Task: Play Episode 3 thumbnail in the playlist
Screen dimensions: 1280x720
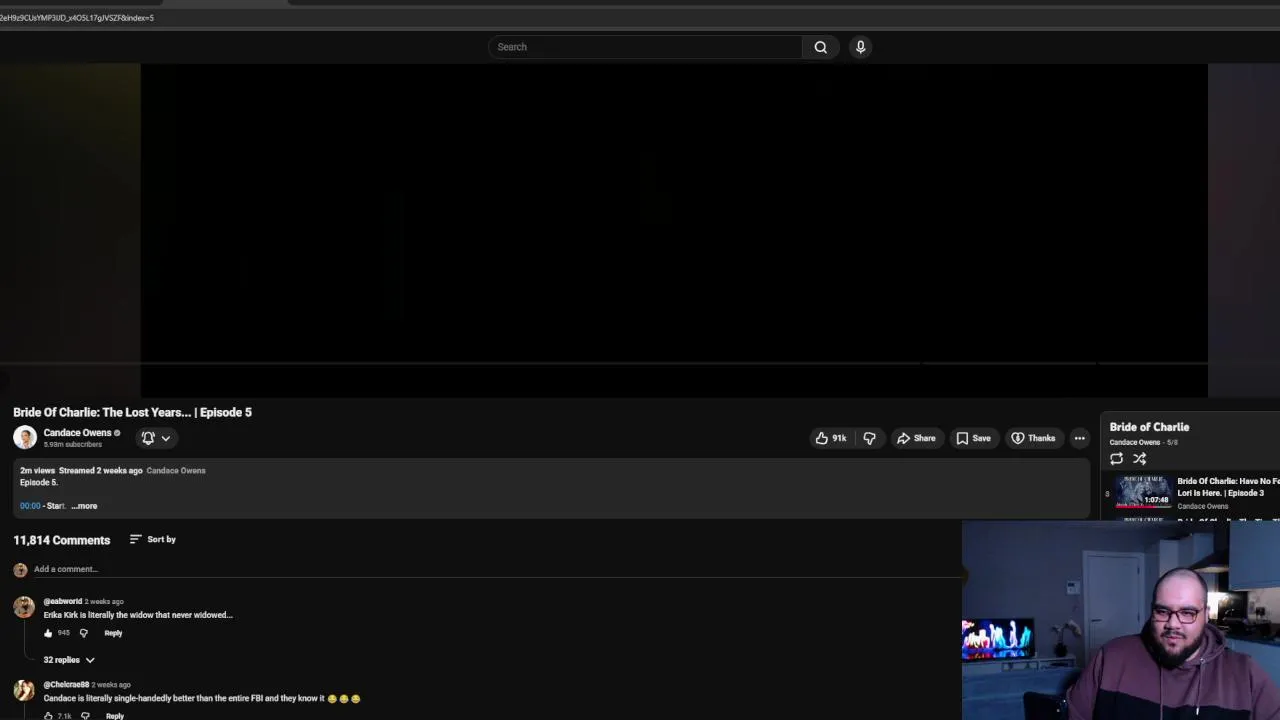Action: click(1144, 491)
